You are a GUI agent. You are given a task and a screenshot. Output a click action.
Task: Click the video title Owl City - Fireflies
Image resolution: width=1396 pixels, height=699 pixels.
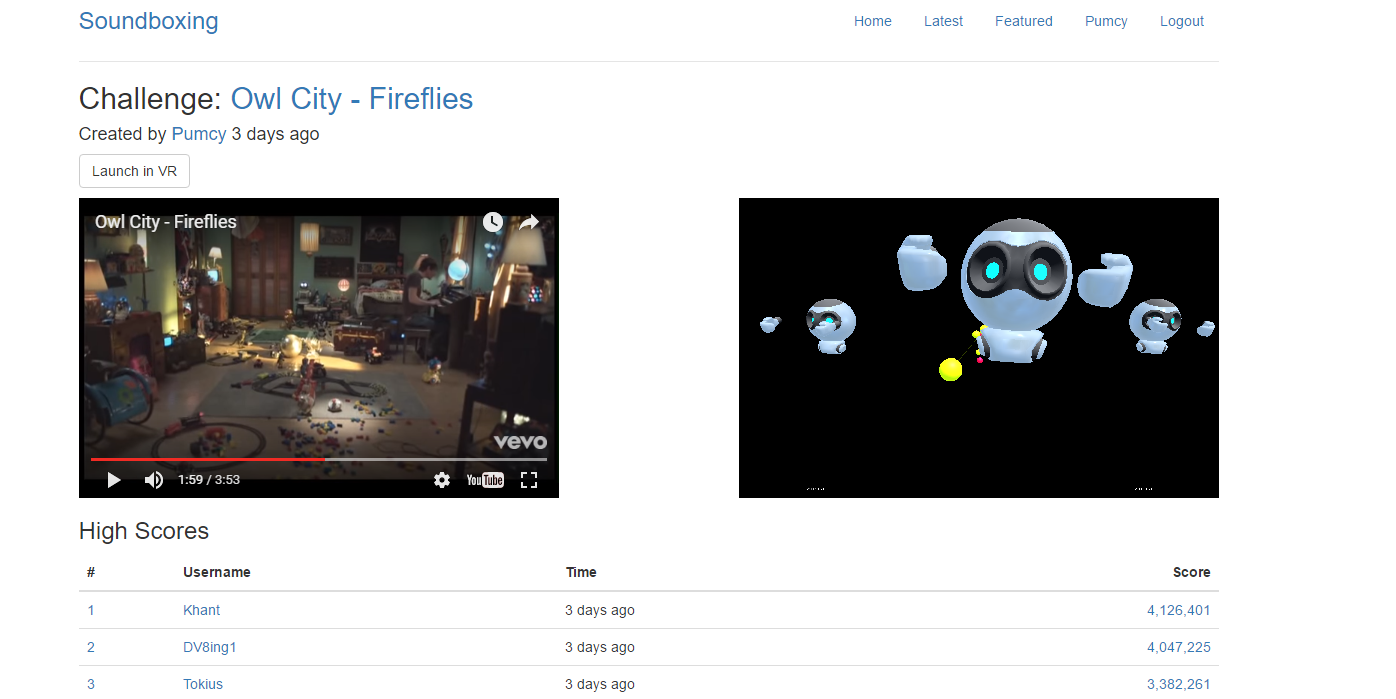(x=166, y=222)
